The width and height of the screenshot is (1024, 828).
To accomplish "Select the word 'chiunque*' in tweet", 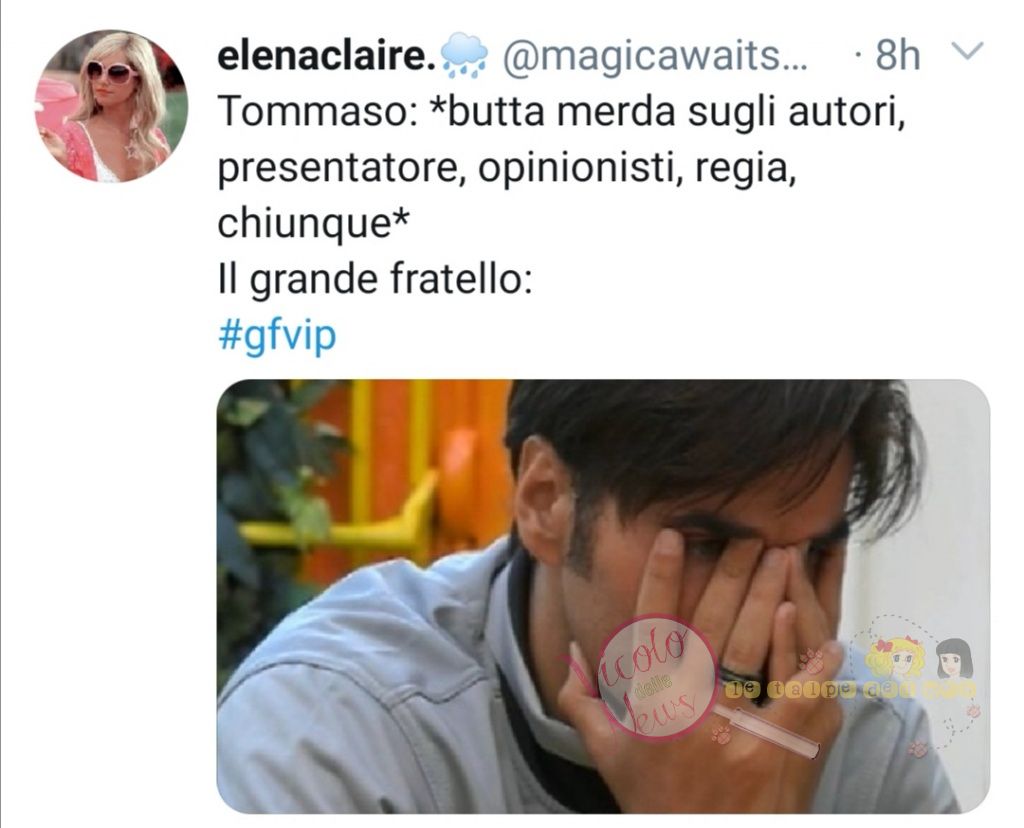I will (x=313, y=225).
